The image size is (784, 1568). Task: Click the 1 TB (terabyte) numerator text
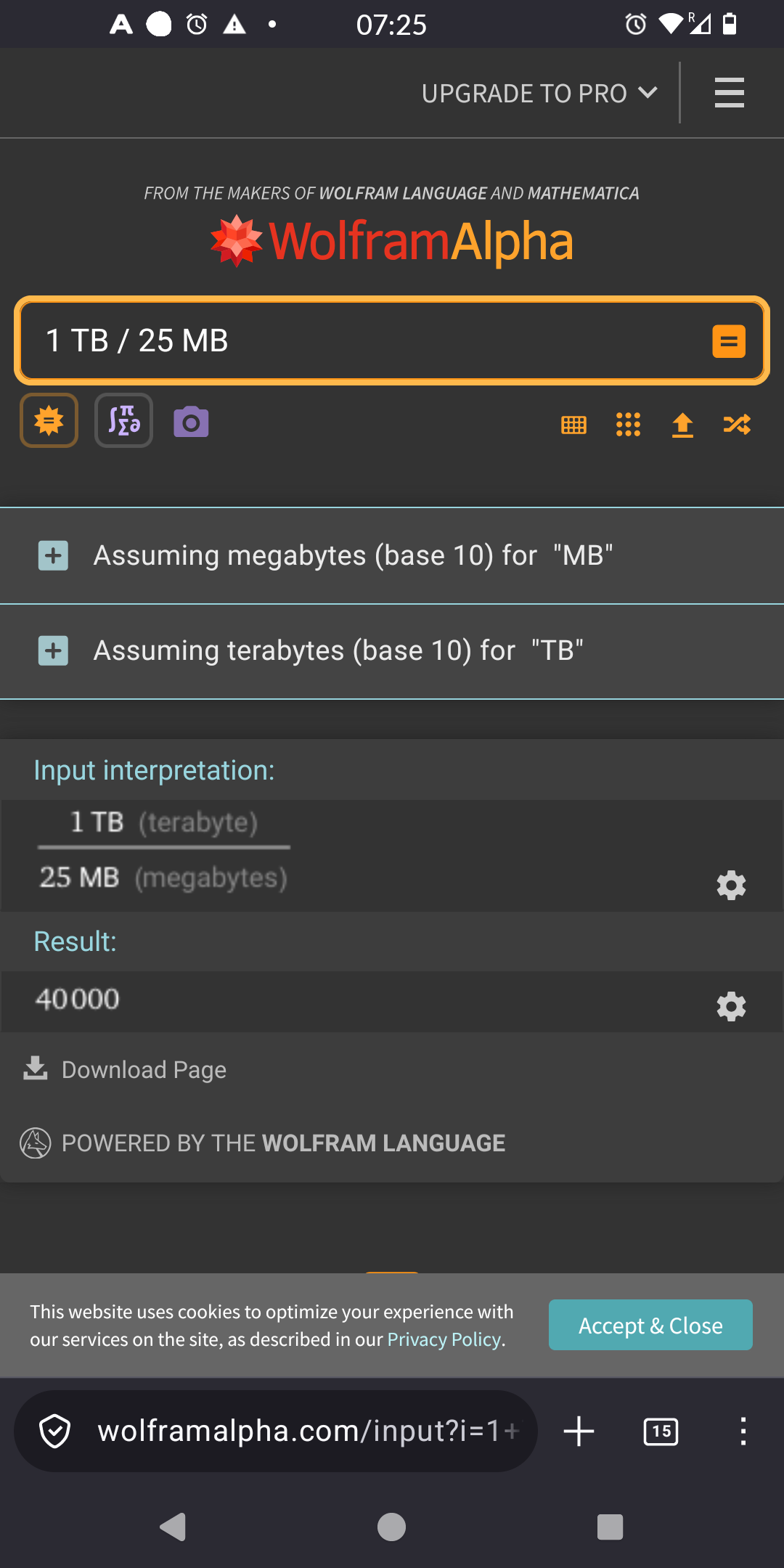[x=164, y=822]
